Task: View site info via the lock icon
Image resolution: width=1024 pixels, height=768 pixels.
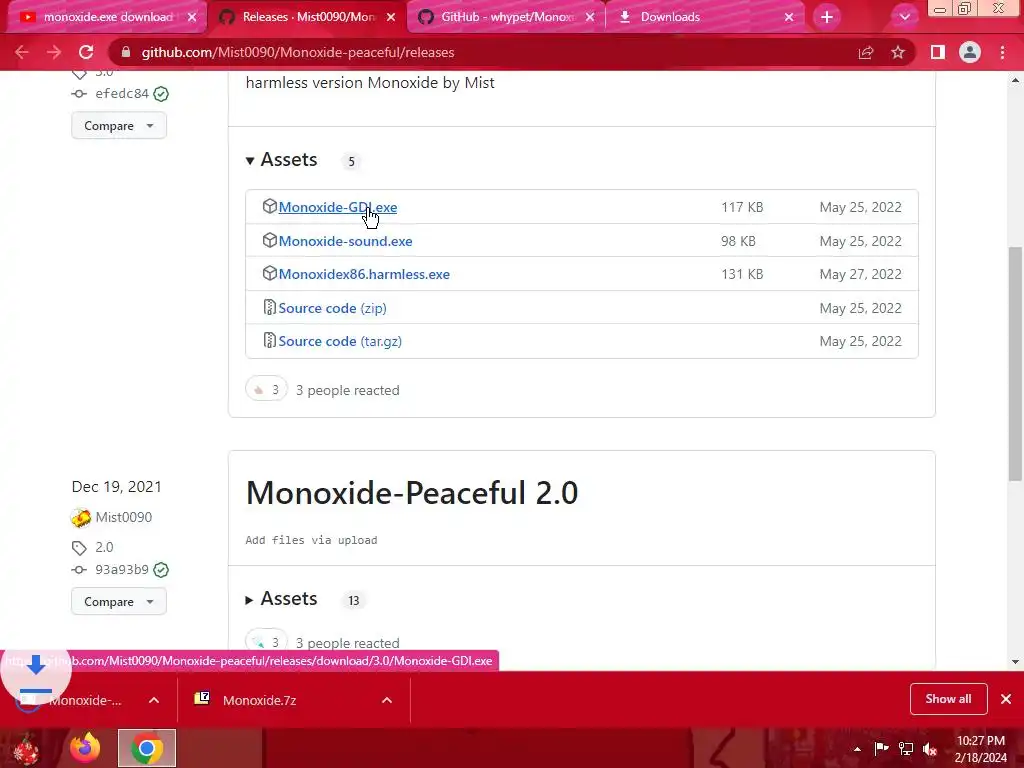Action: click(x=126, y=52)
